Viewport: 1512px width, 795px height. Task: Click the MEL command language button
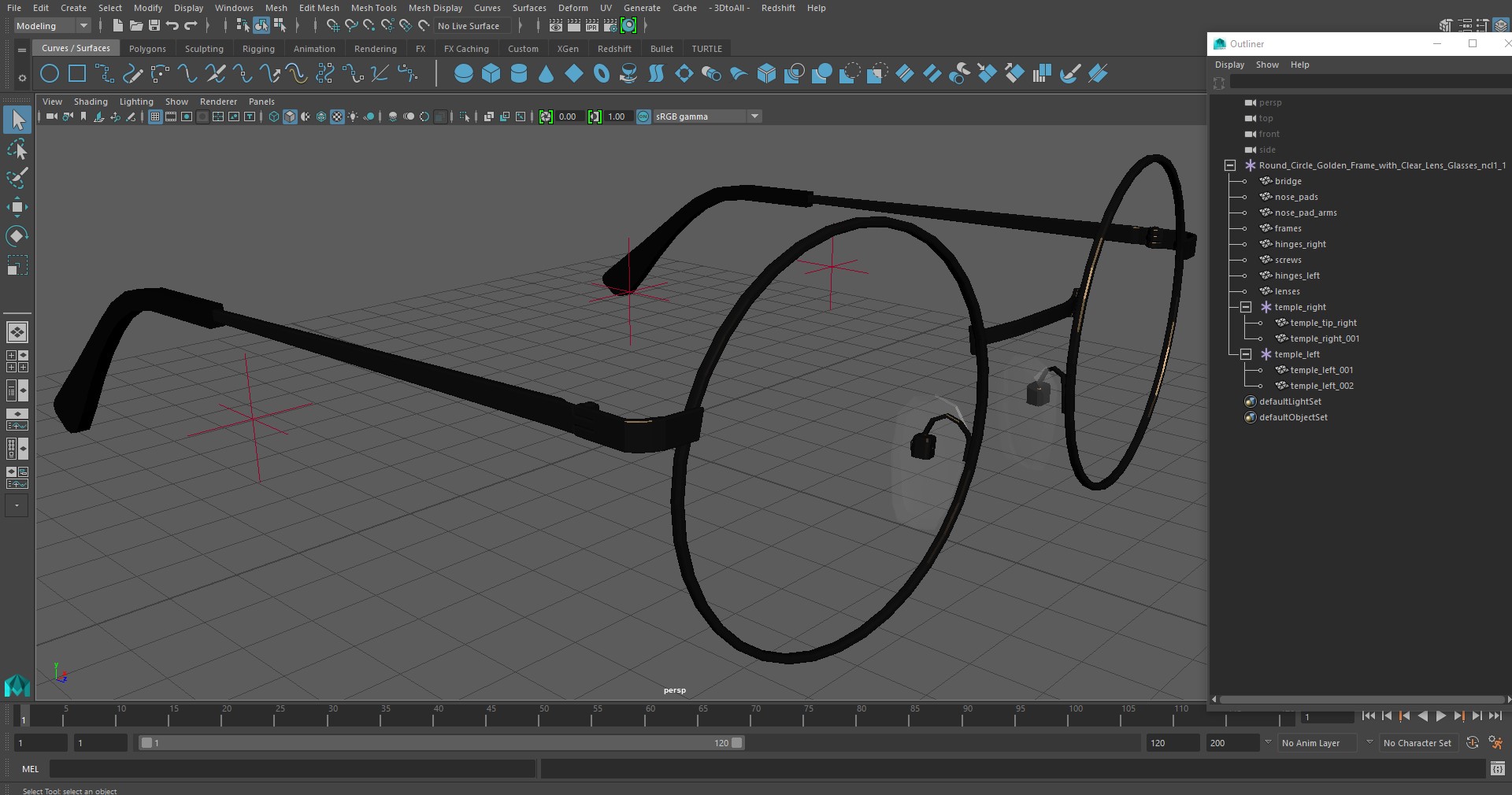pos(30,769)
